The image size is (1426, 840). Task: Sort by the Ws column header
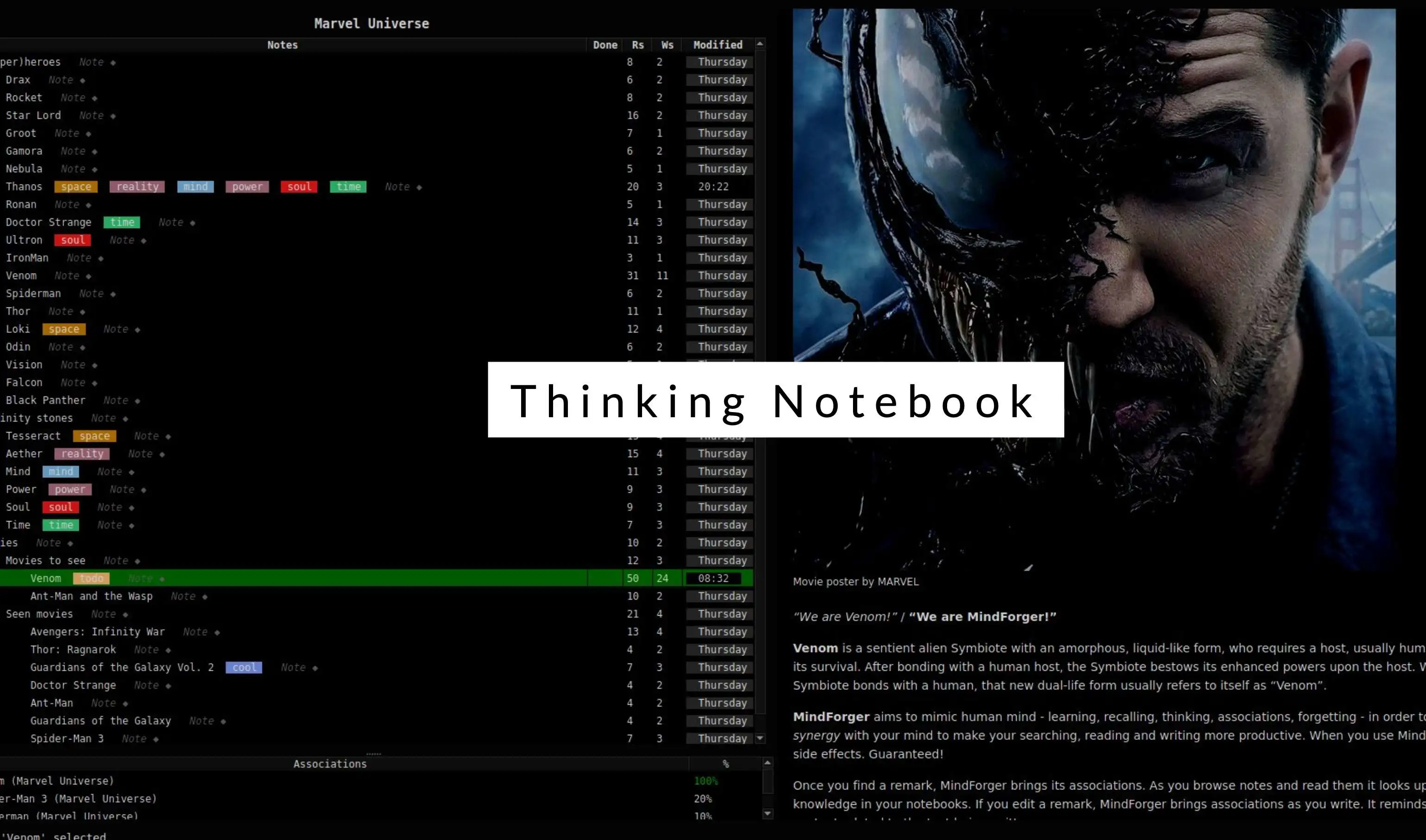[x=667, y=45]
